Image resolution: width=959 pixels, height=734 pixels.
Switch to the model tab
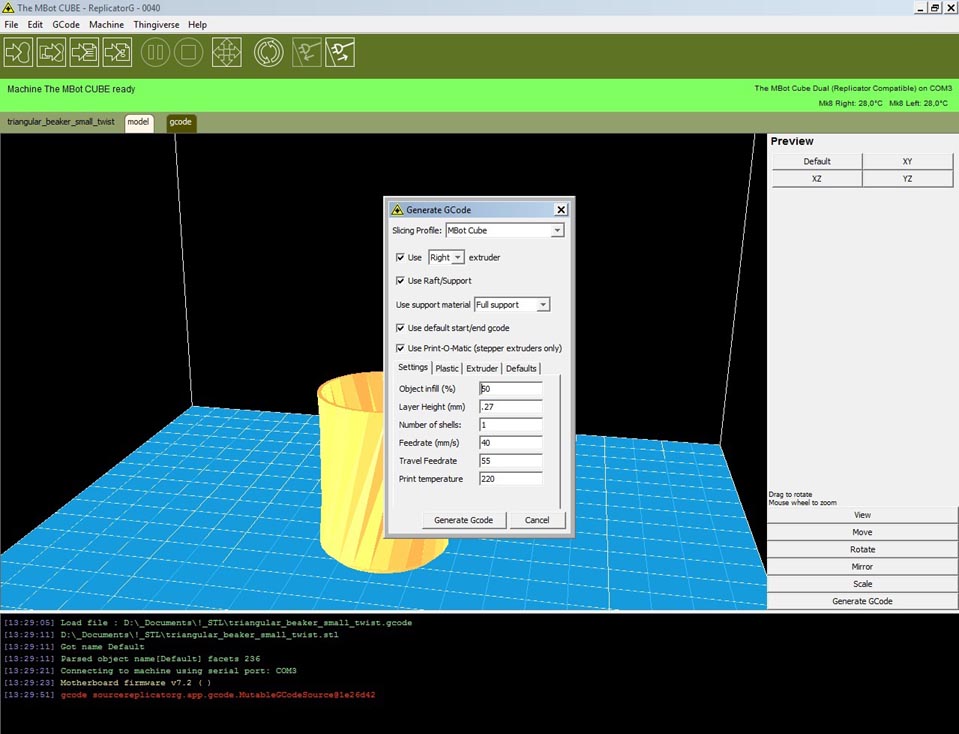tap(138, 122)
